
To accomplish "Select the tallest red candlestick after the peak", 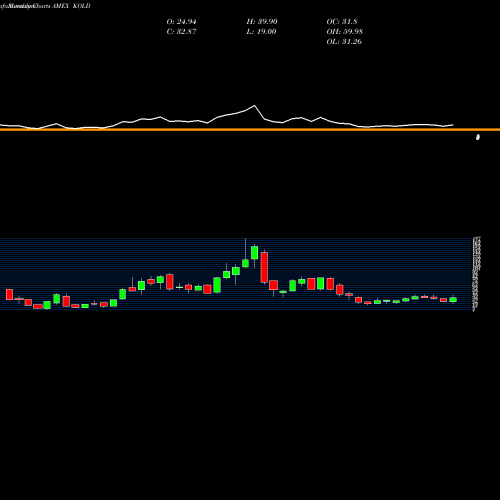I will (264, 267).
